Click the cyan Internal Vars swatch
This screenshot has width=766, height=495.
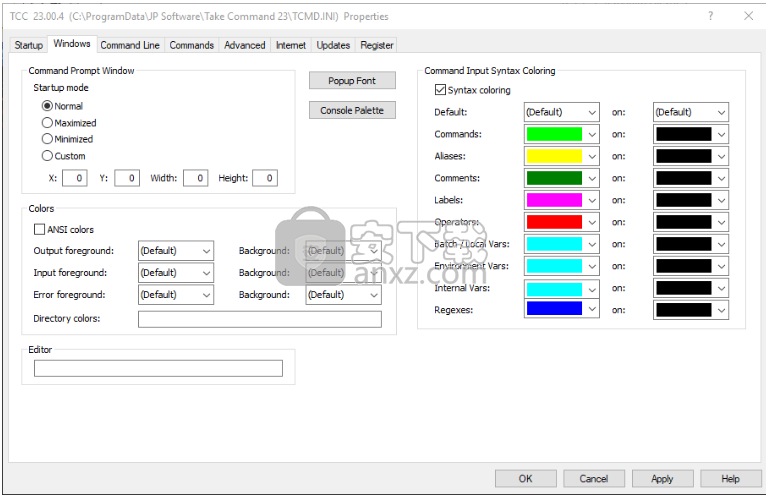[x=554, y=289]
